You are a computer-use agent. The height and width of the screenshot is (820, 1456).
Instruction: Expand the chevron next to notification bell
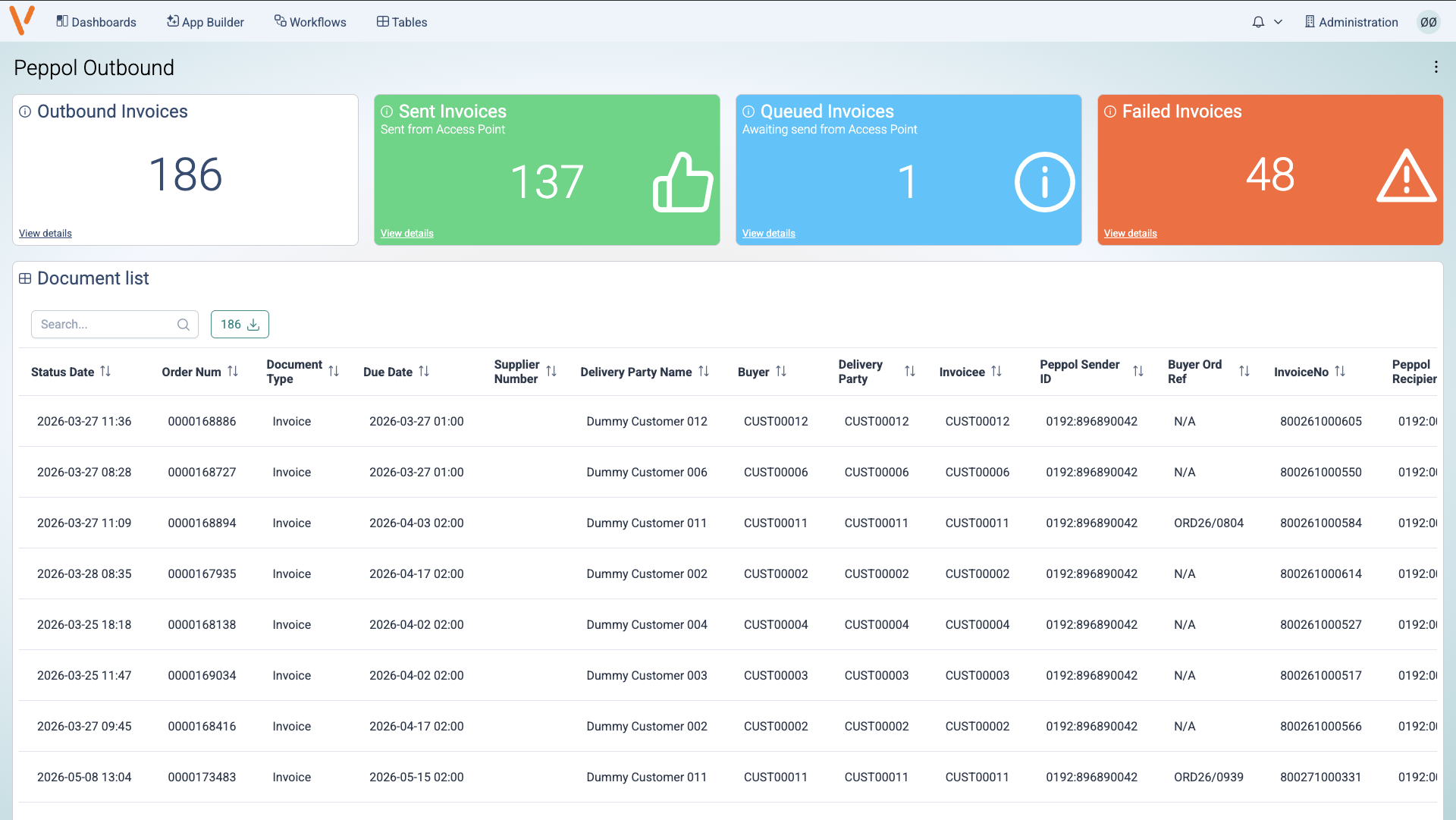coord(1278,22)
